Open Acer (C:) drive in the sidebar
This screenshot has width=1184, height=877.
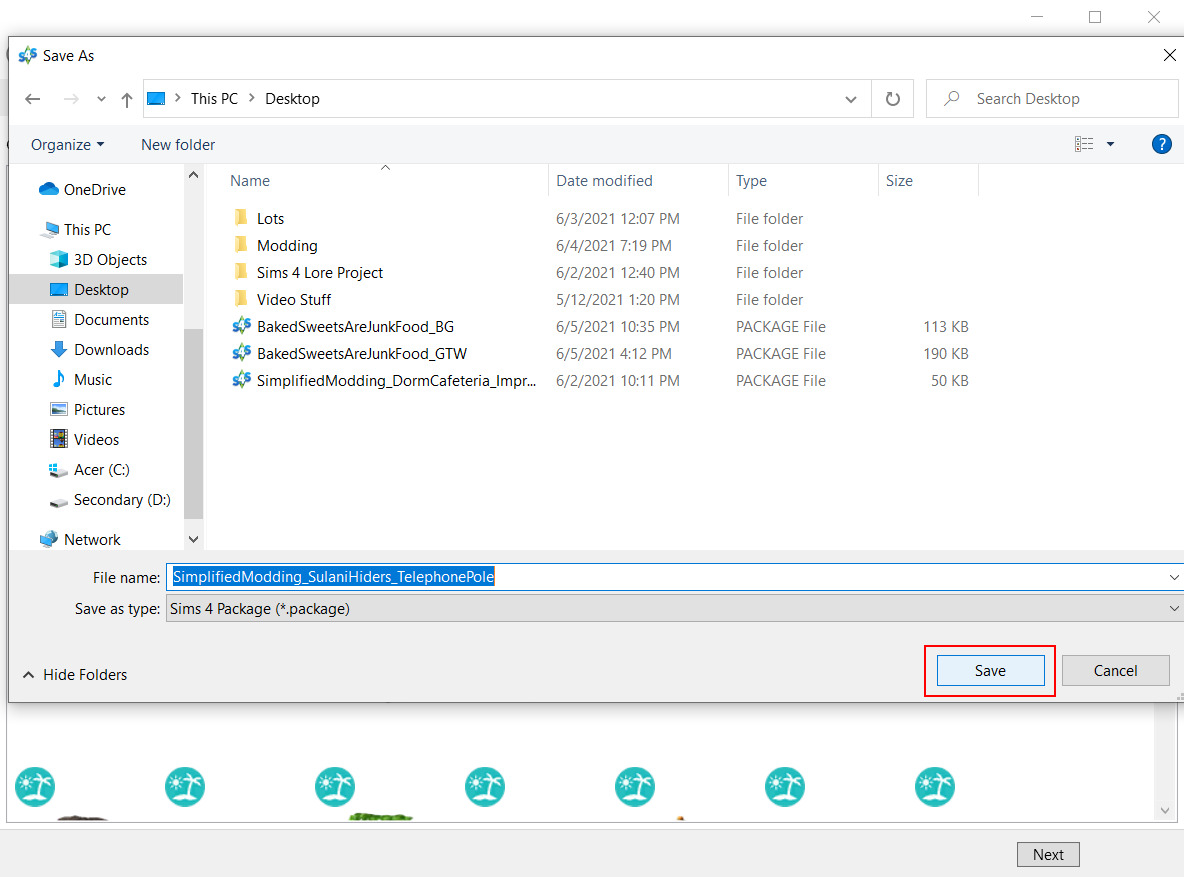pos(89,470)
